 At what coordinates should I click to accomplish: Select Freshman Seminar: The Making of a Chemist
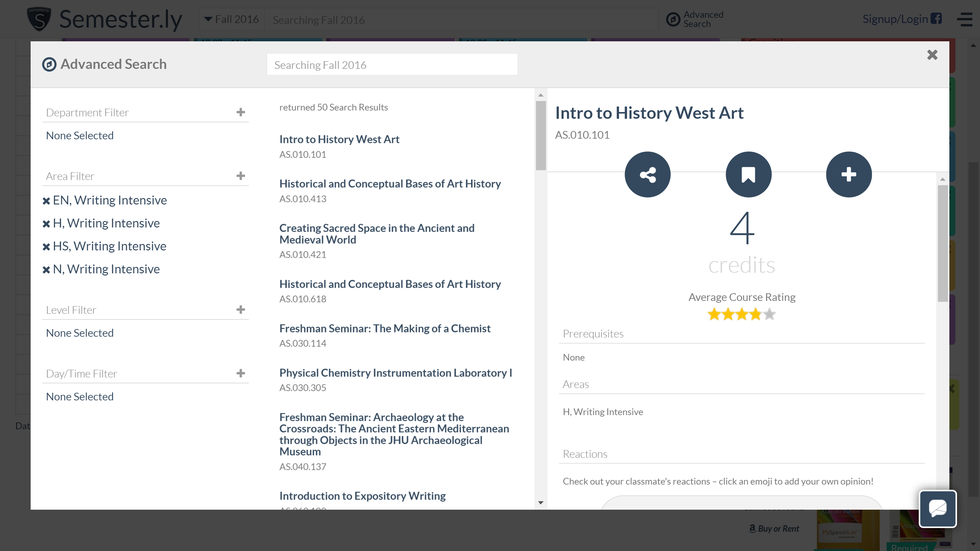385,329
